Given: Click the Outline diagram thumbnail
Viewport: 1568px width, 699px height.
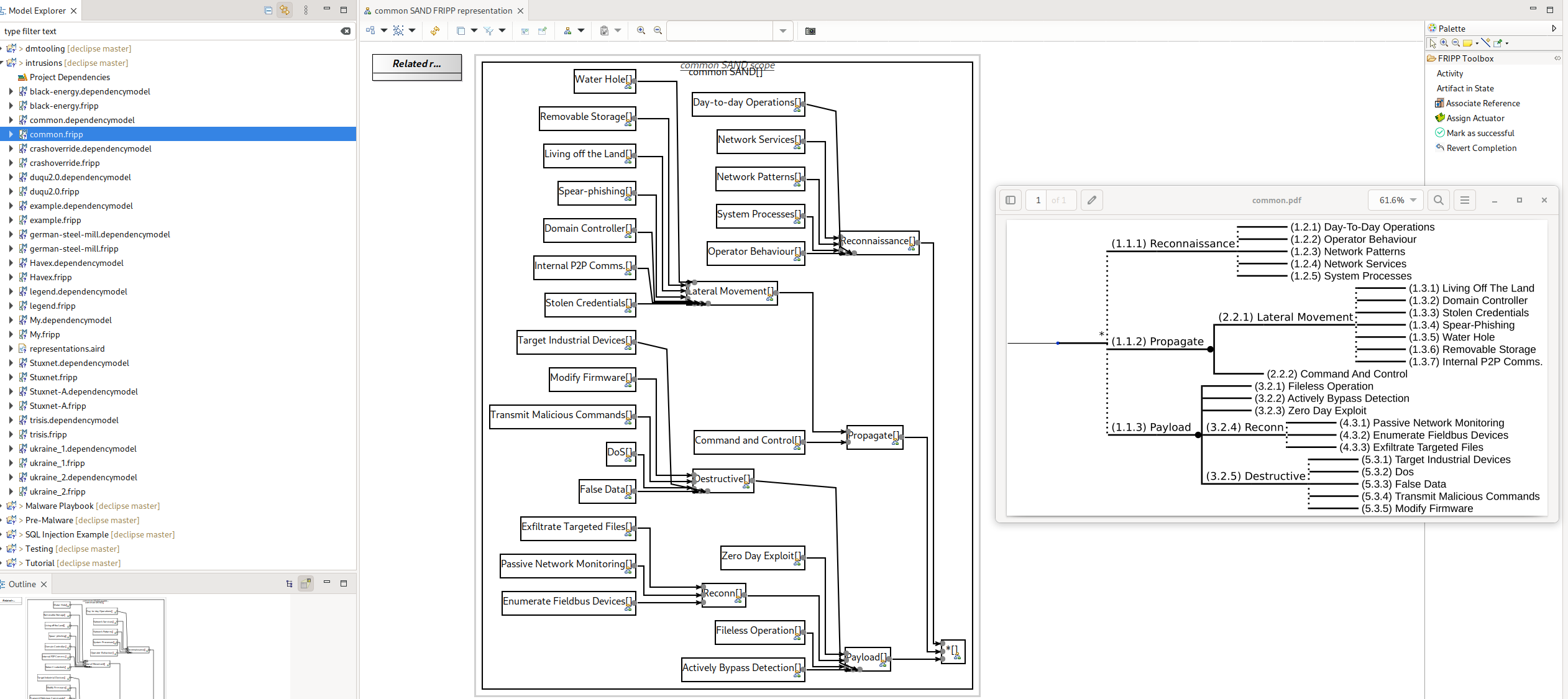Looking at the screenshot, I should point(96,649).
